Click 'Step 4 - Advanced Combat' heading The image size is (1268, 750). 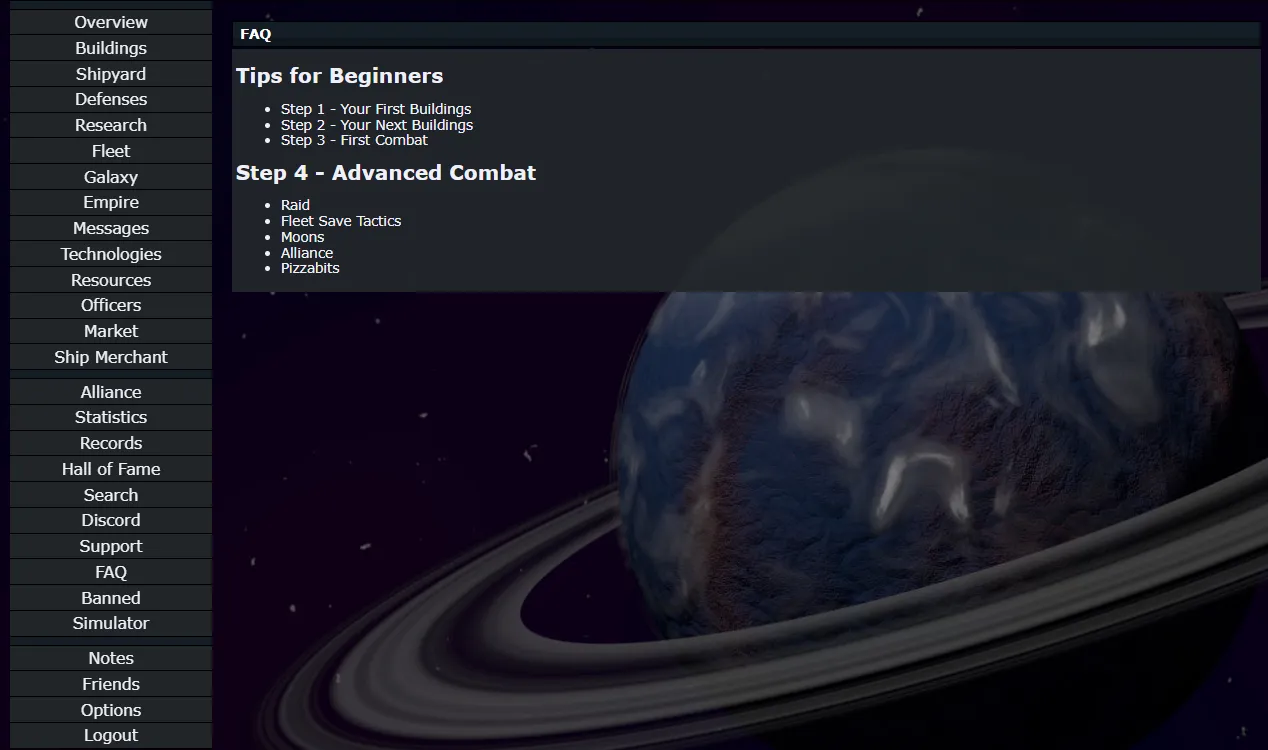point(386,173)
